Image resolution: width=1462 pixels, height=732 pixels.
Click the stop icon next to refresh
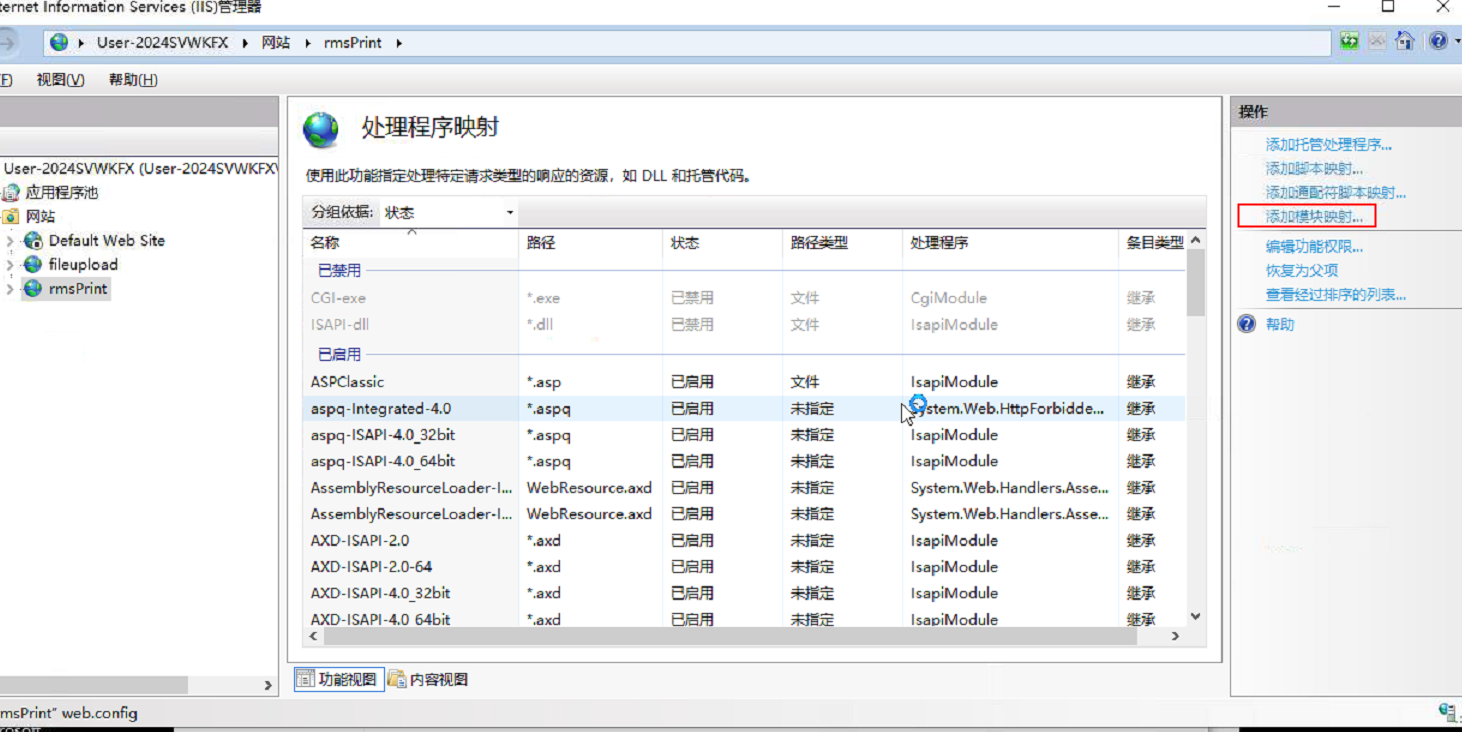tap(1377, 42)
